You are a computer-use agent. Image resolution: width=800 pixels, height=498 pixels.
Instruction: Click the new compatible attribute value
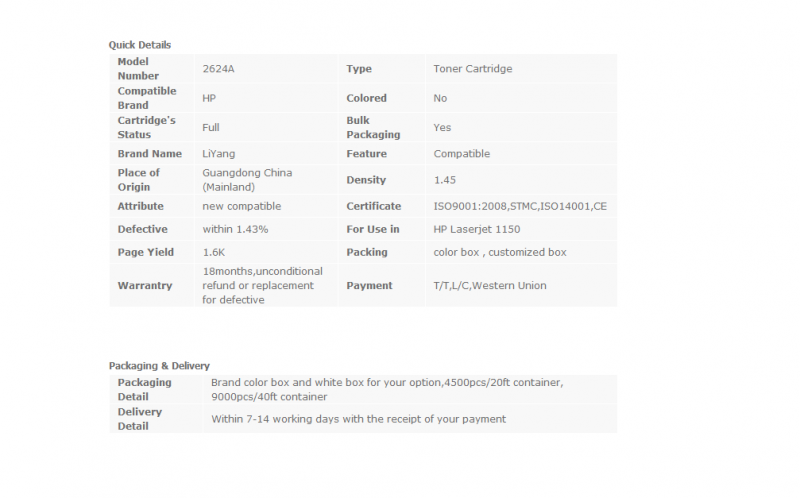pos(241,206)
